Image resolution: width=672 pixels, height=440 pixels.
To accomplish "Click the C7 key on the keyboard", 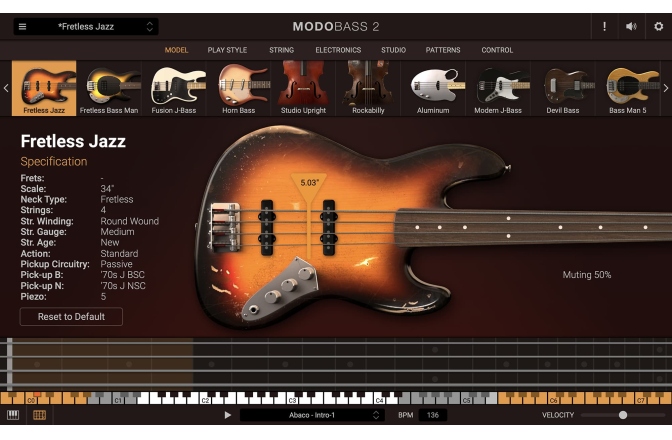I will pyautogui.click(x=641, y=400).
